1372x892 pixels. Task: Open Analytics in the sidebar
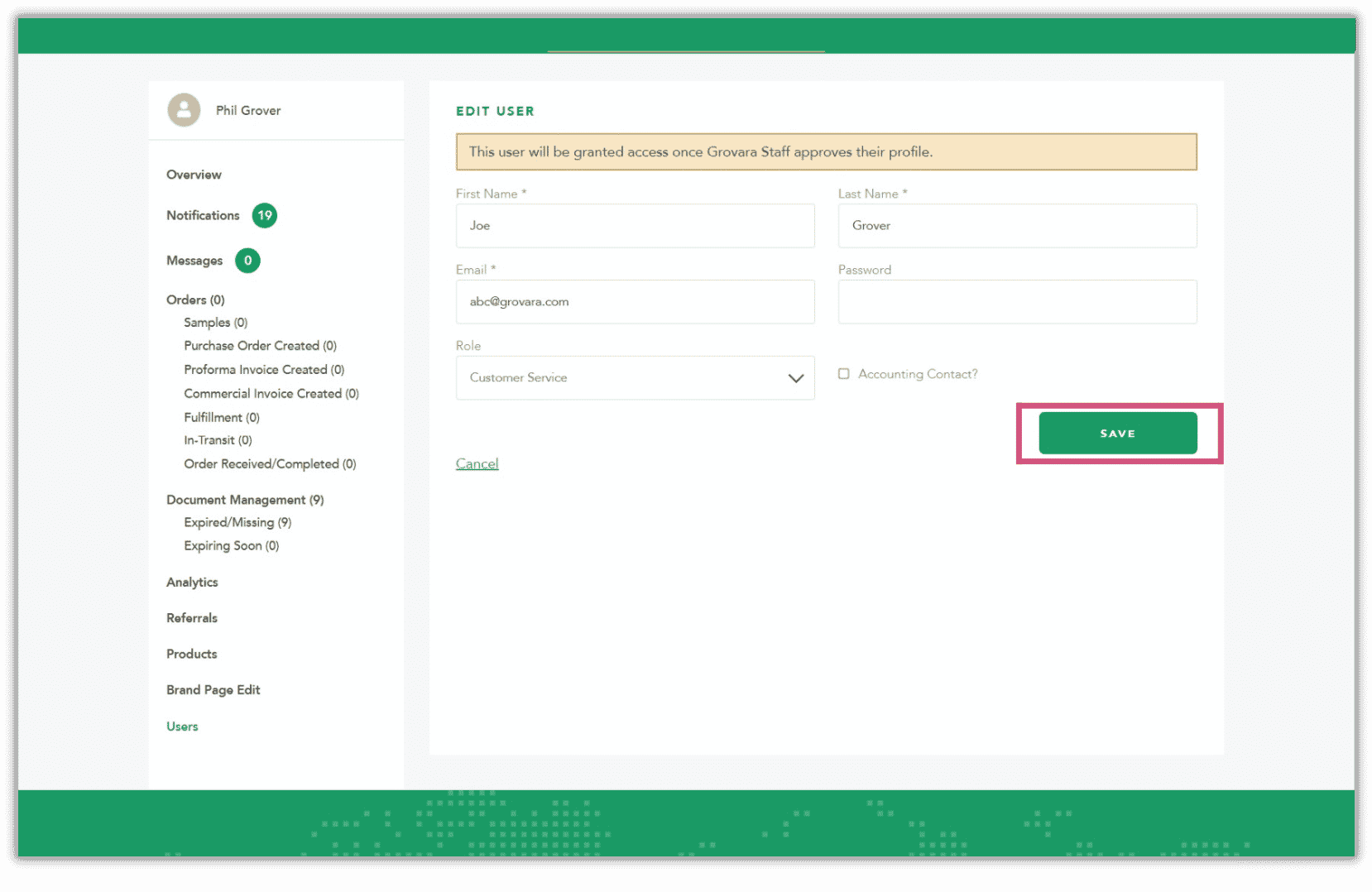192,583
